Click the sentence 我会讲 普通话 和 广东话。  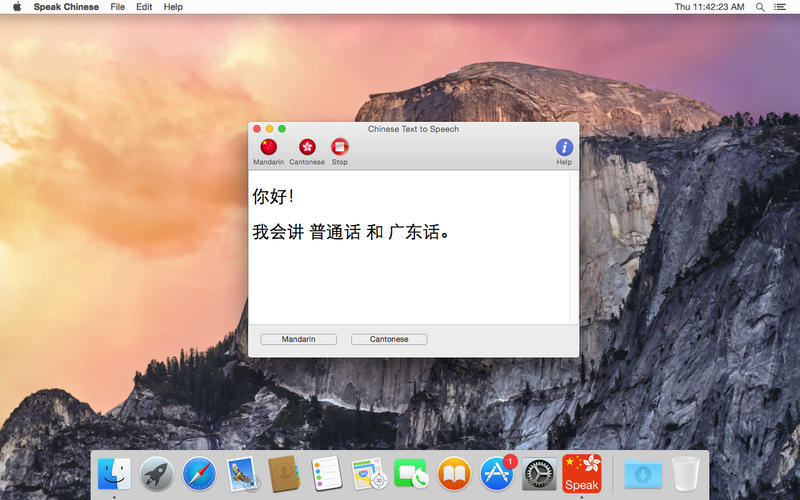(x=351, y=232)
